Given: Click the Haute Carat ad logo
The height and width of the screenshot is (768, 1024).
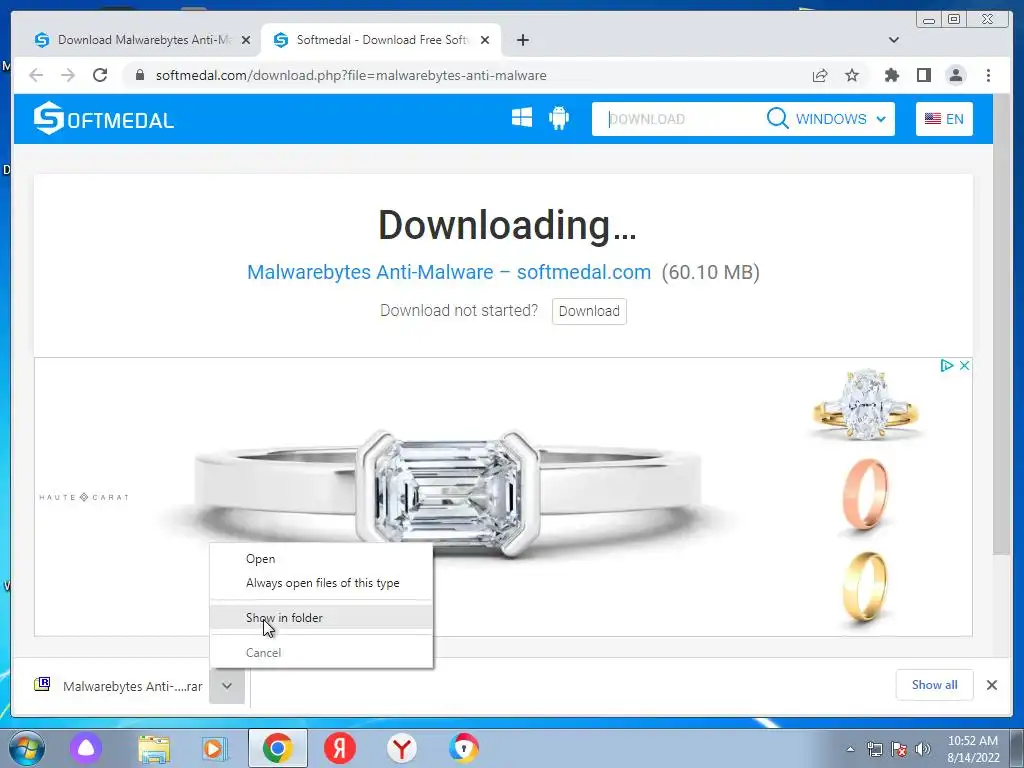Looking at the screenshot, I should coord(84,497).
